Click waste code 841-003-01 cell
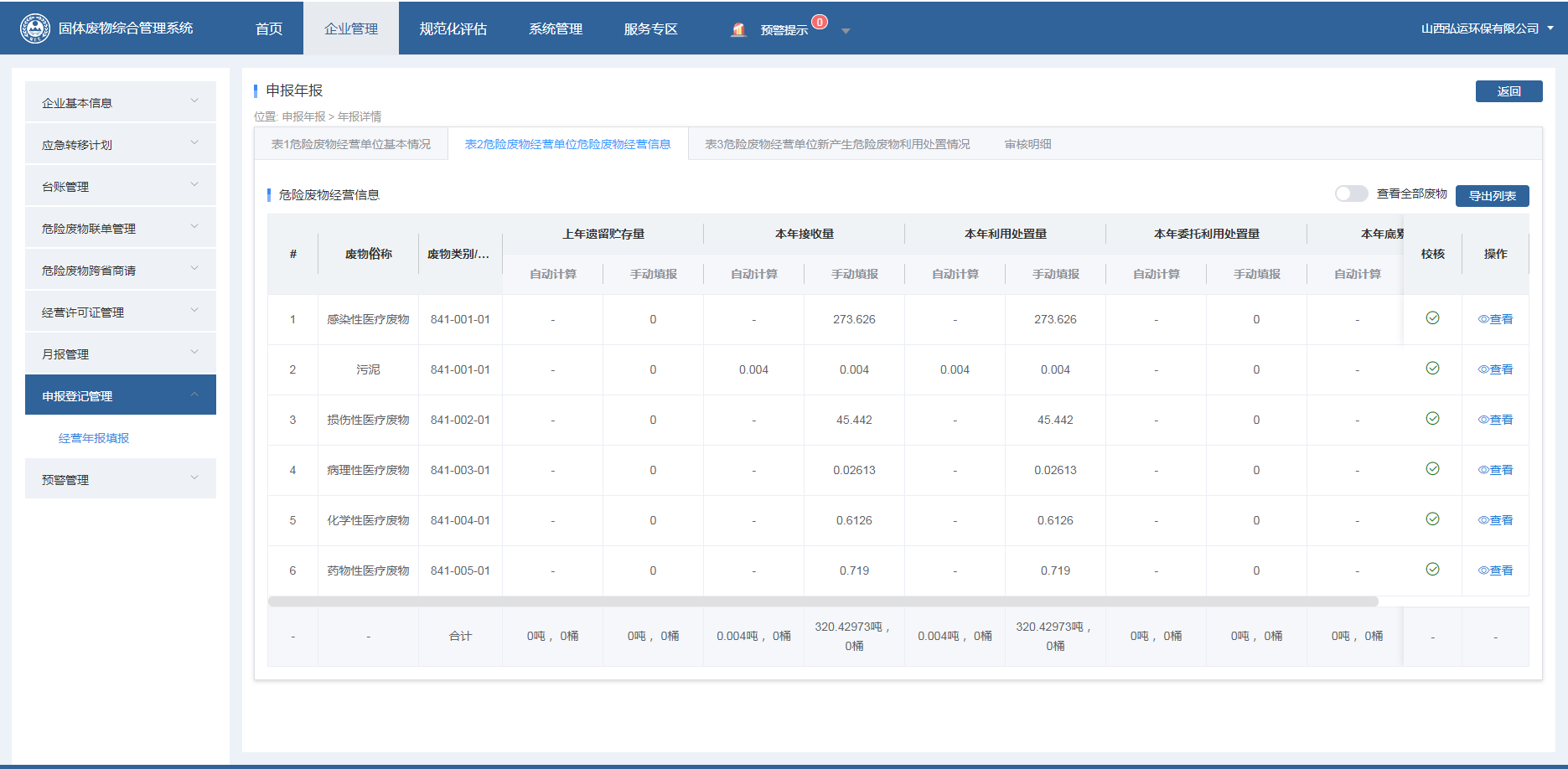 [x=460, y=470]
